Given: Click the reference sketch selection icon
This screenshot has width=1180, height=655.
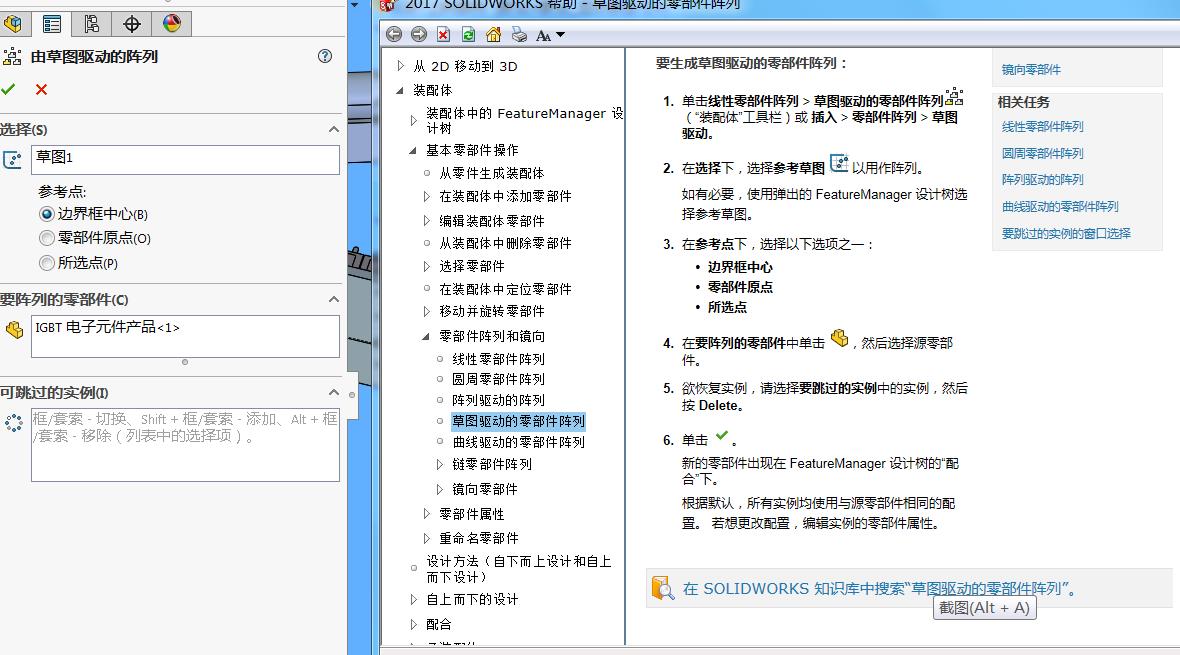Looking at the screenshot, I should coord(13,160).
